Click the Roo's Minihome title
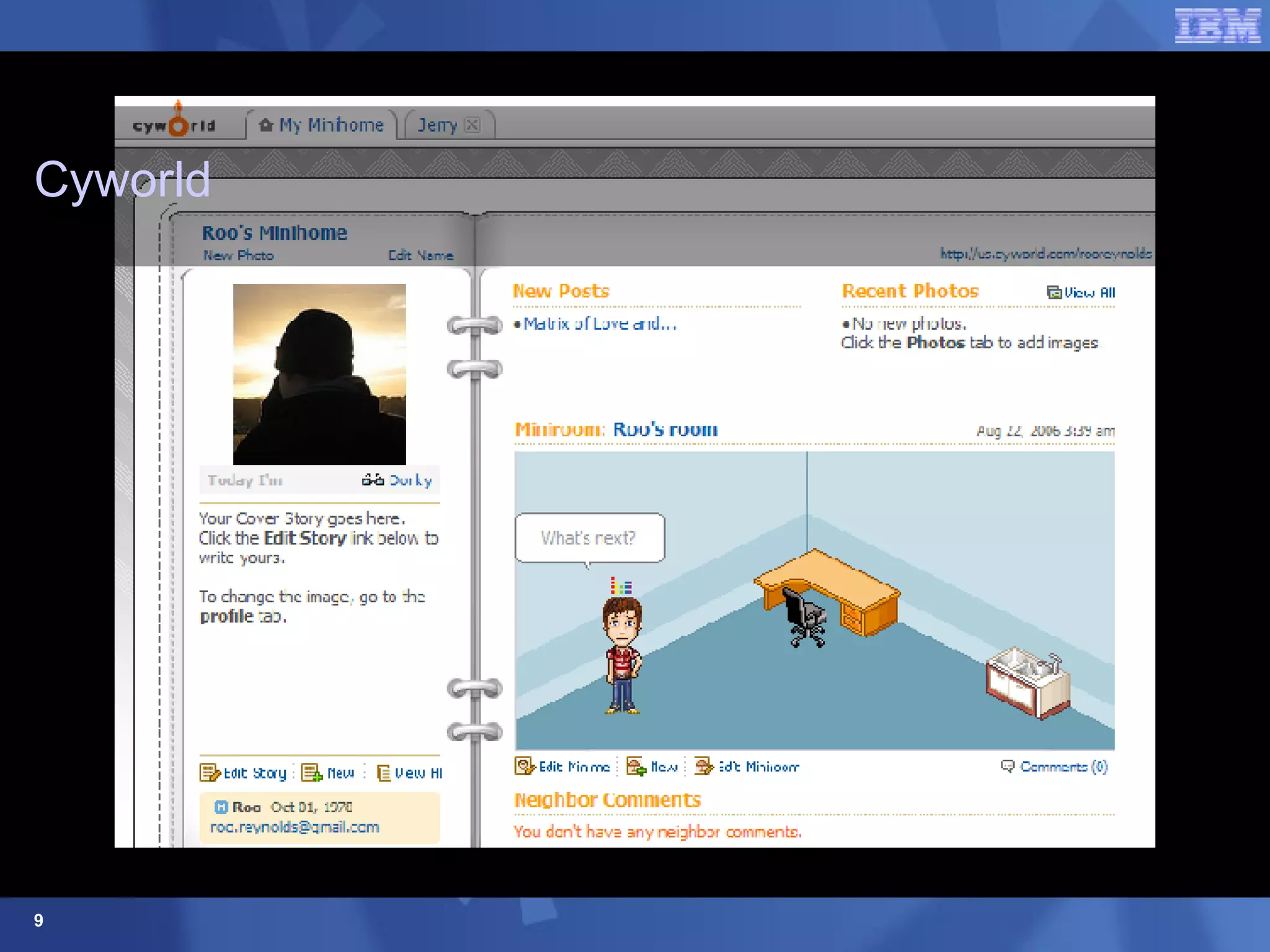 tap(275, 233)
